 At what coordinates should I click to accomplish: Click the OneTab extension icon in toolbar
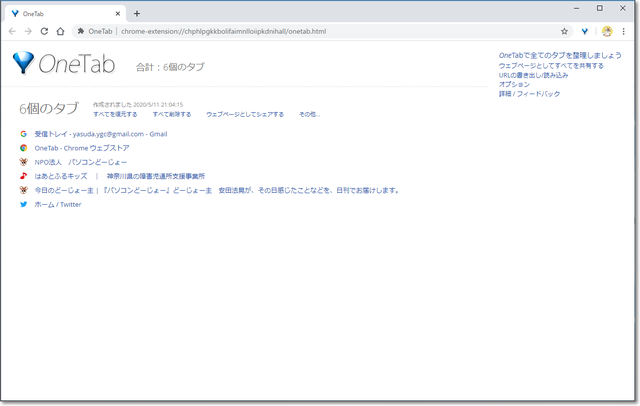[x=585, y=31]
